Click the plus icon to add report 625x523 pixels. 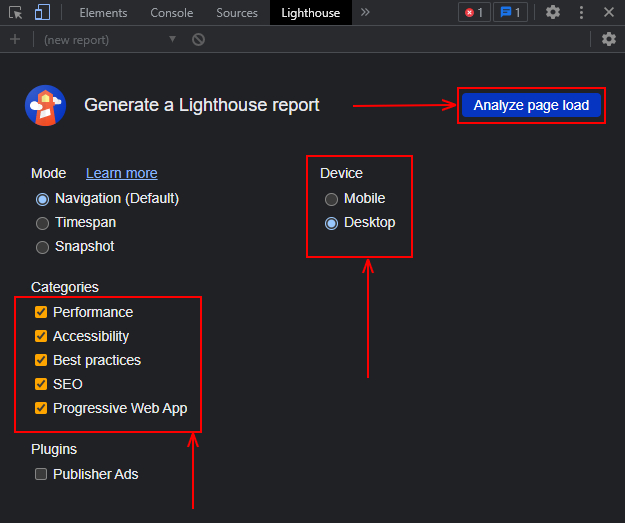(x=15, y=39)
